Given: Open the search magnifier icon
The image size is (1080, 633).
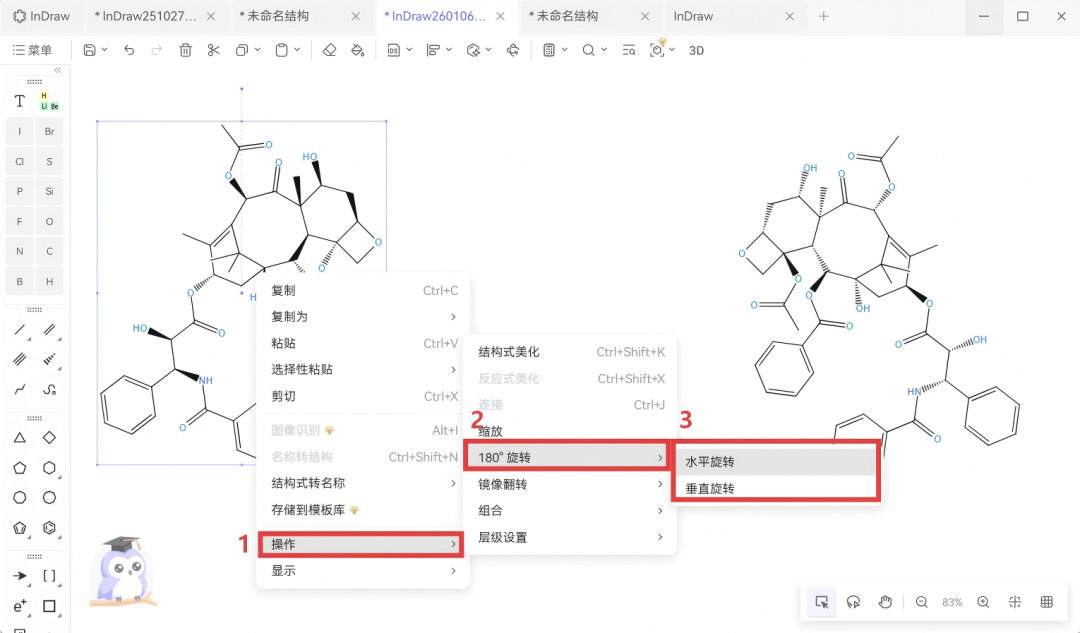Looking at the screenshot, I should (588, 50).
